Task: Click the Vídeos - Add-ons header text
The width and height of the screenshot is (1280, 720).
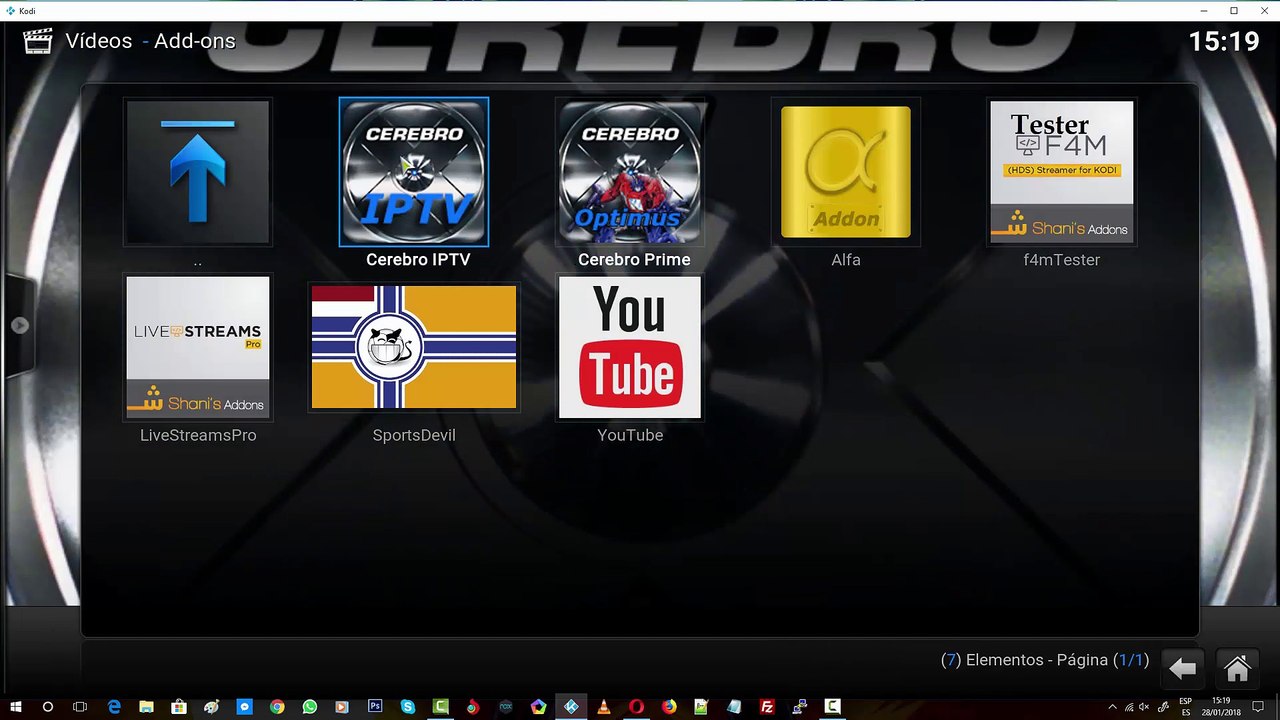Action: click(150, 41)
